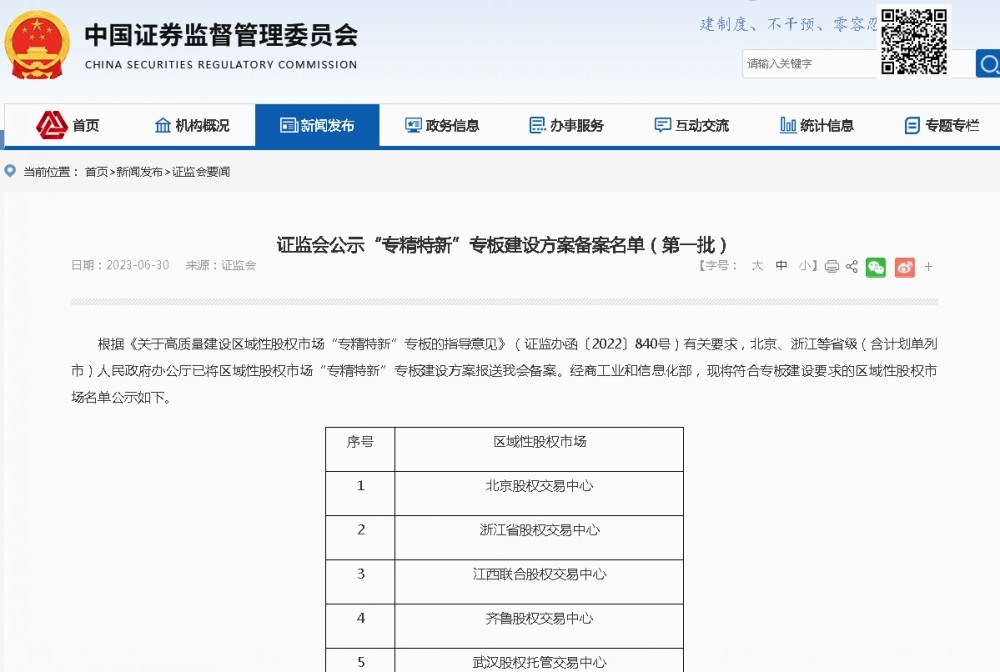Click the print page icon
Screen dimensions: 1000x672
(832, 267)
